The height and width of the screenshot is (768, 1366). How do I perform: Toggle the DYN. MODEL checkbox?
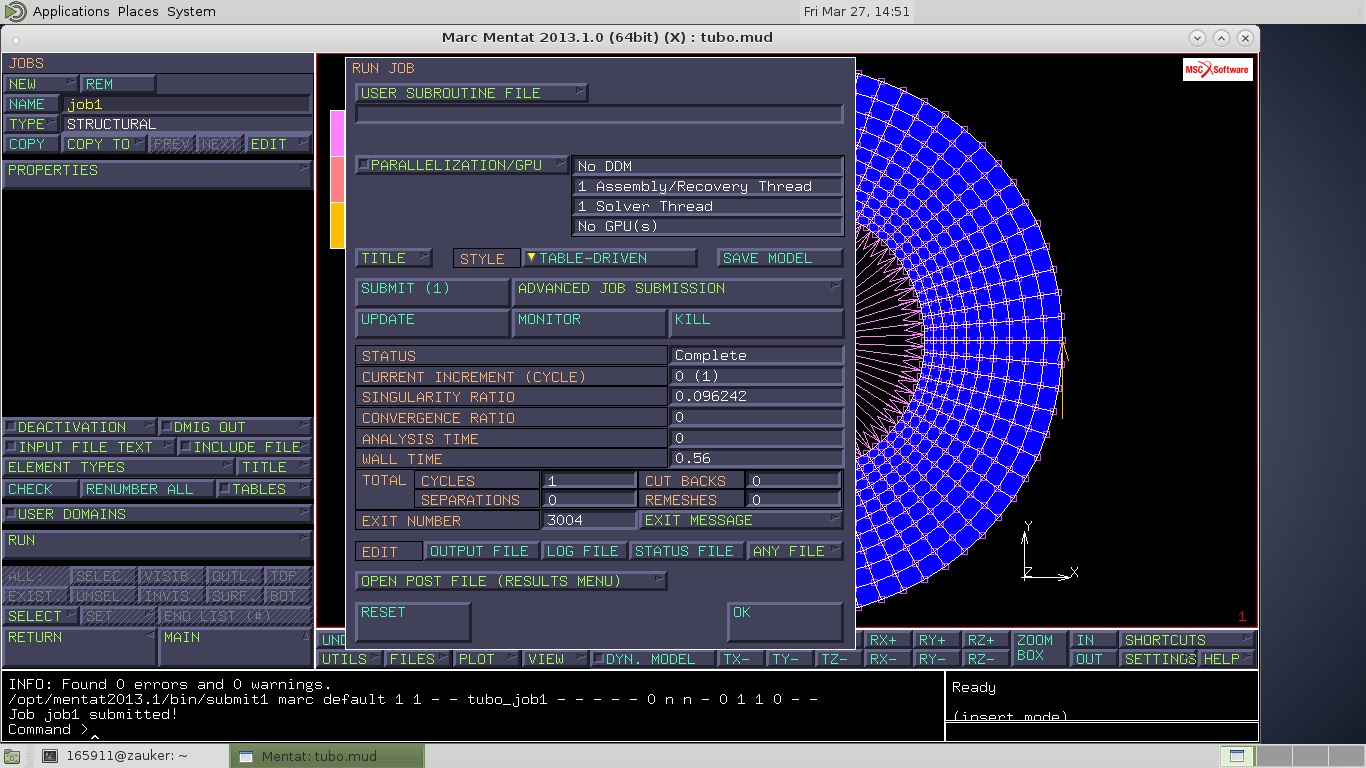(x=598, y=659)
